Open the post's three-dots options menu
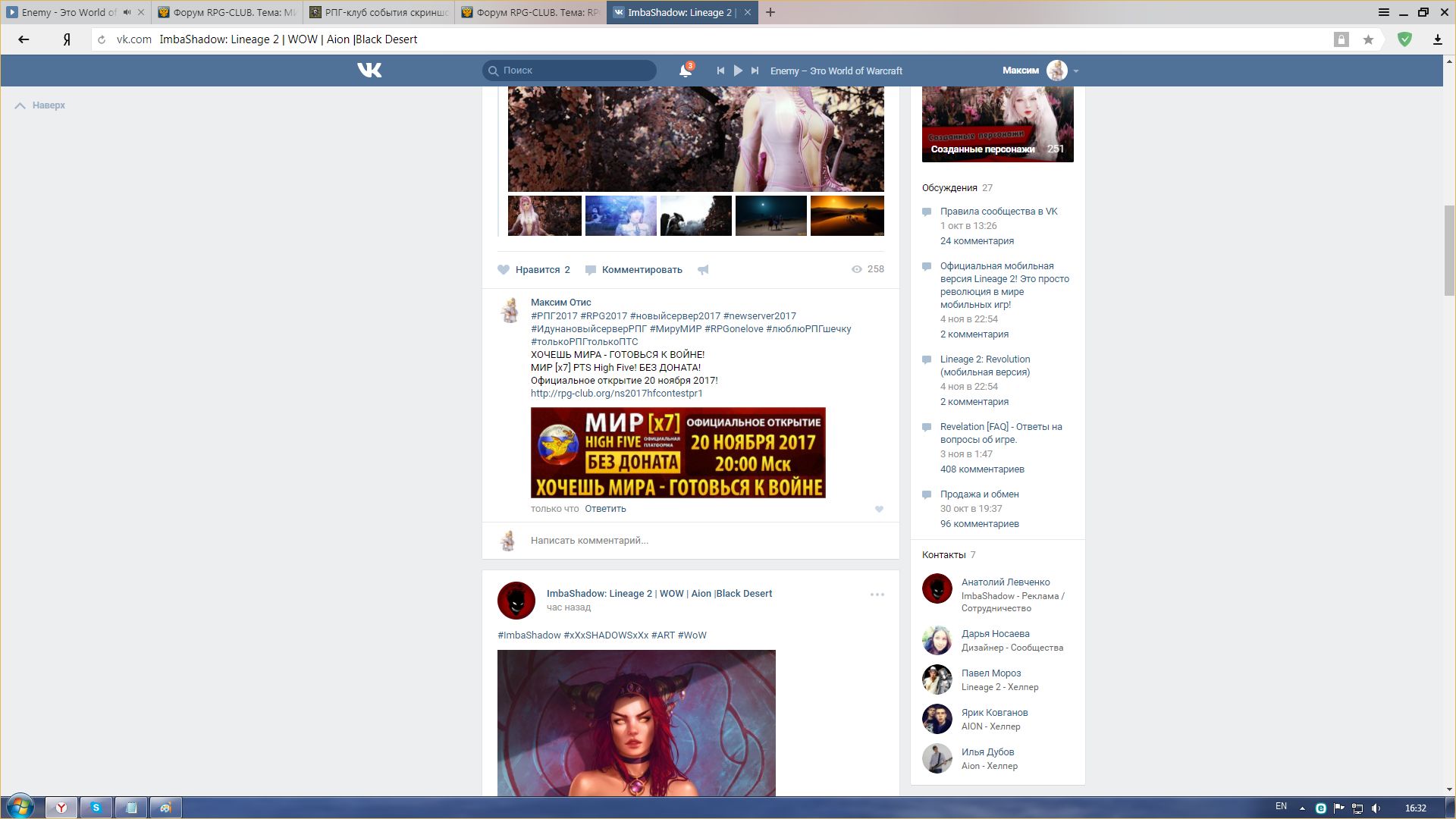This screenshot has width=1456, height=819. point(877,595)
